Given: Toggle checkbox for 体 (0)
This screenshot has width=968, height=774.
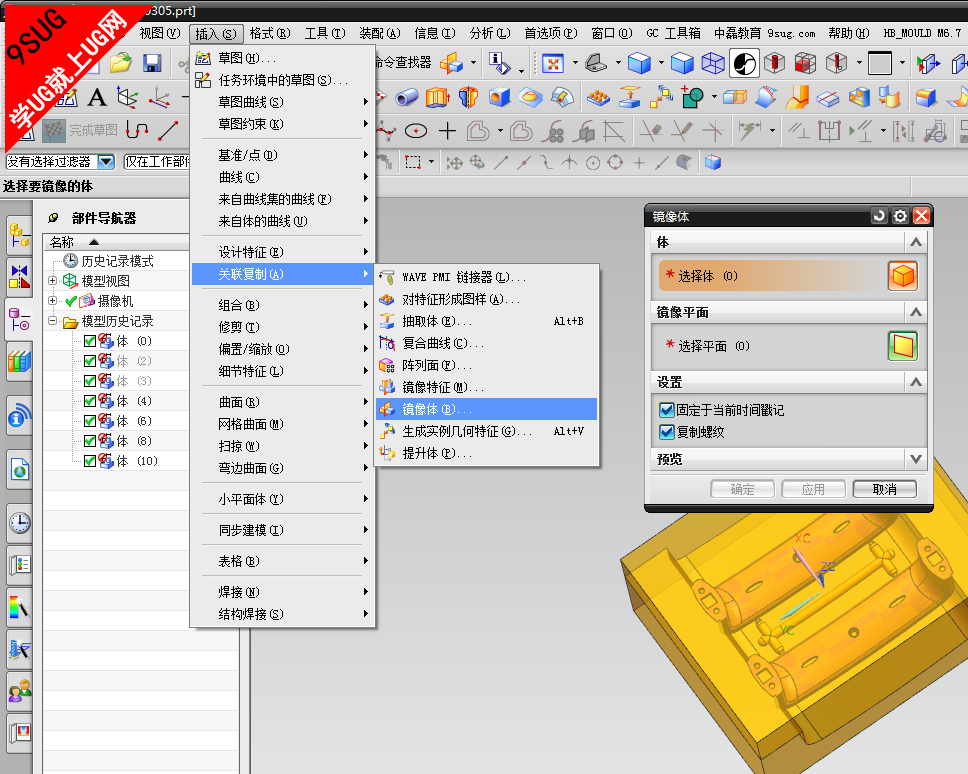Looking at the screenshot, I should pyautogui.click(x=90, y=341).
